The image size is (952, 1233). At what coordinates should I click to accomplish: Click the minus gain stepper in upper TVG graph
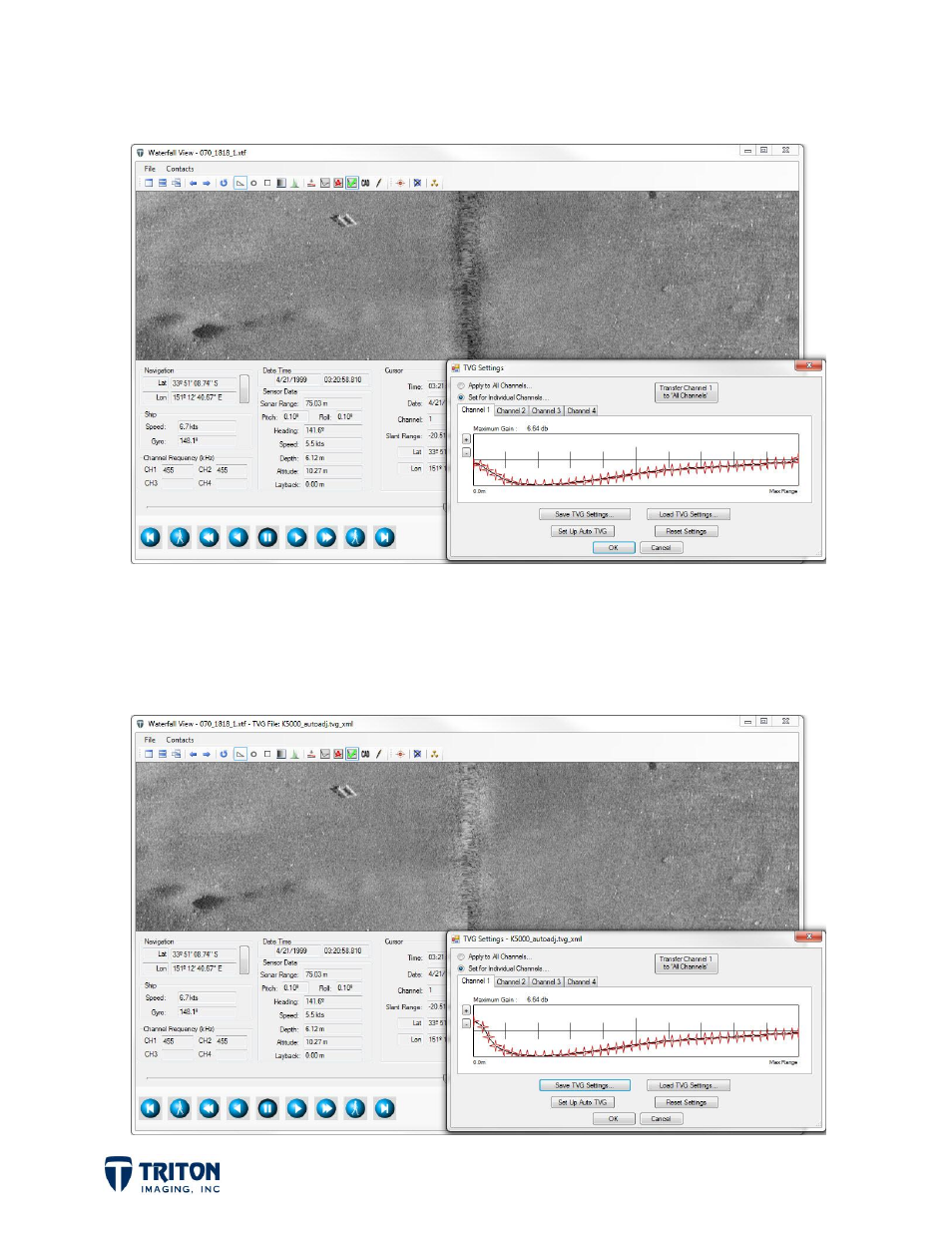pyautogui.click(x=466, y=452)
